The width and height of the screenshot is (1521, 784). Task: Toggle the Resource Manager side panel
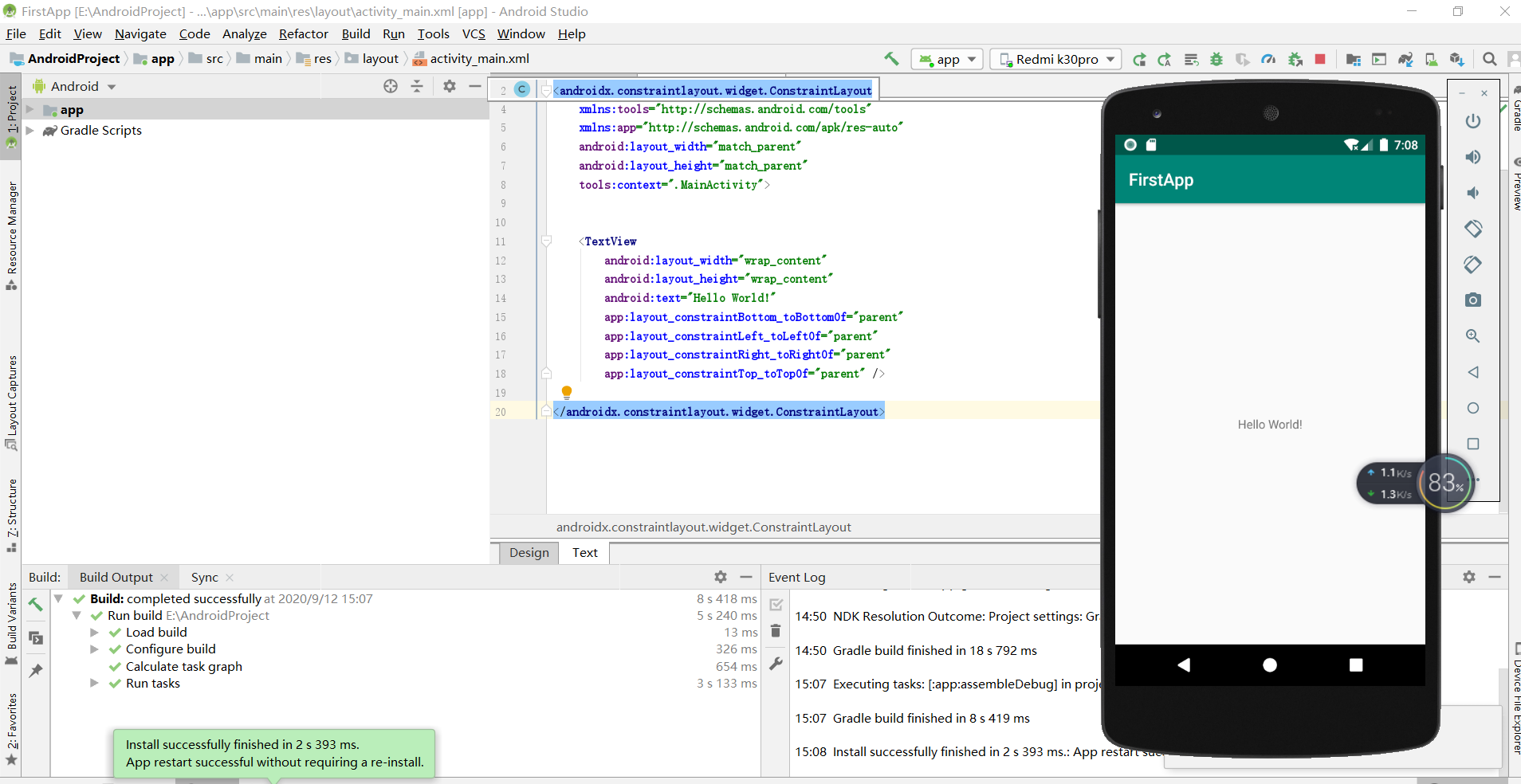point(11,235)
